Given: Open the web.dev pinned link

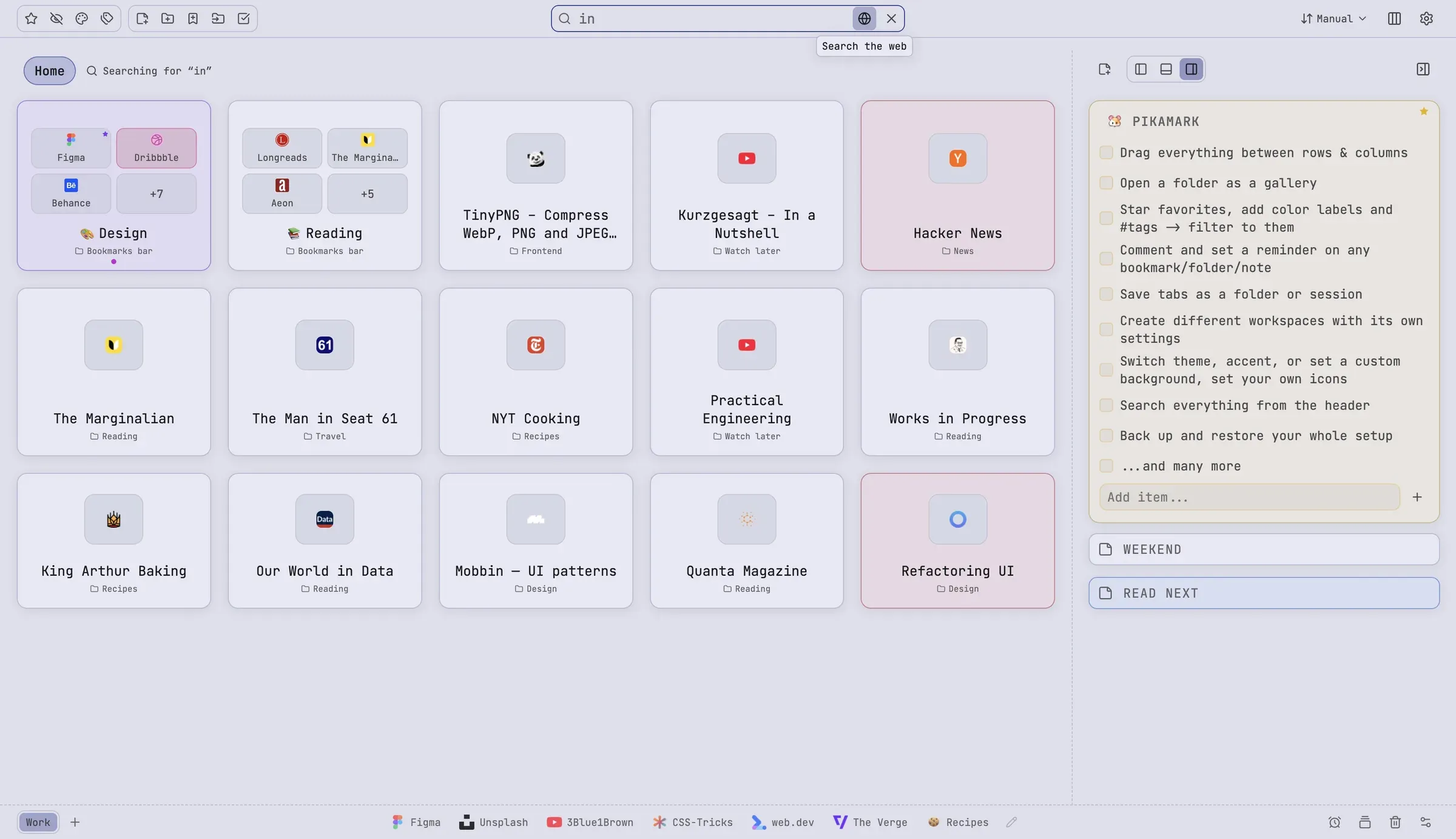Looking at the screenshot, I should click(783, 822).
